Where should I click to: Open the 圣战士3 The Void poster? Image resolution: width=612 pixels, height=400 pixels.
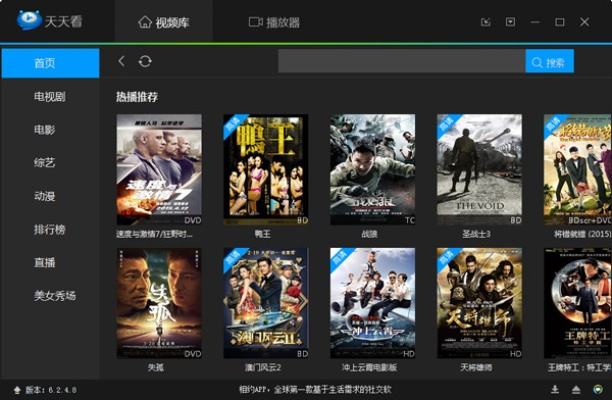coord(479,169)
